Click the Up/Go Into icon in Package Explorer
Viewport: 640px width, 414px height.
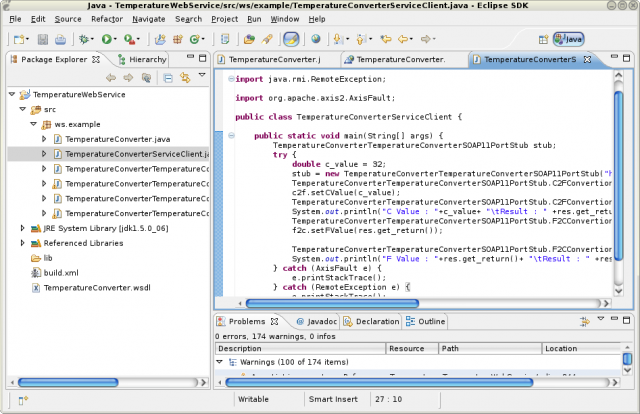(x=146, y=78)
